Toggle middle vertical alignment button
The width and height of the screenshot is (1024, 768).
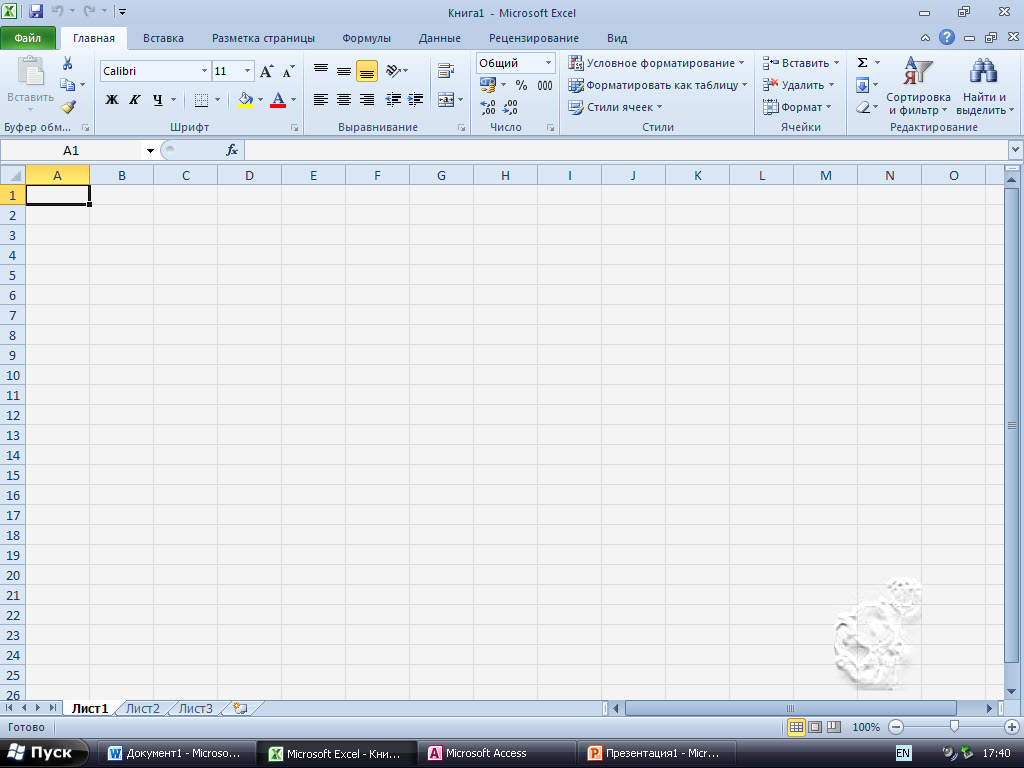coord(343,71)
